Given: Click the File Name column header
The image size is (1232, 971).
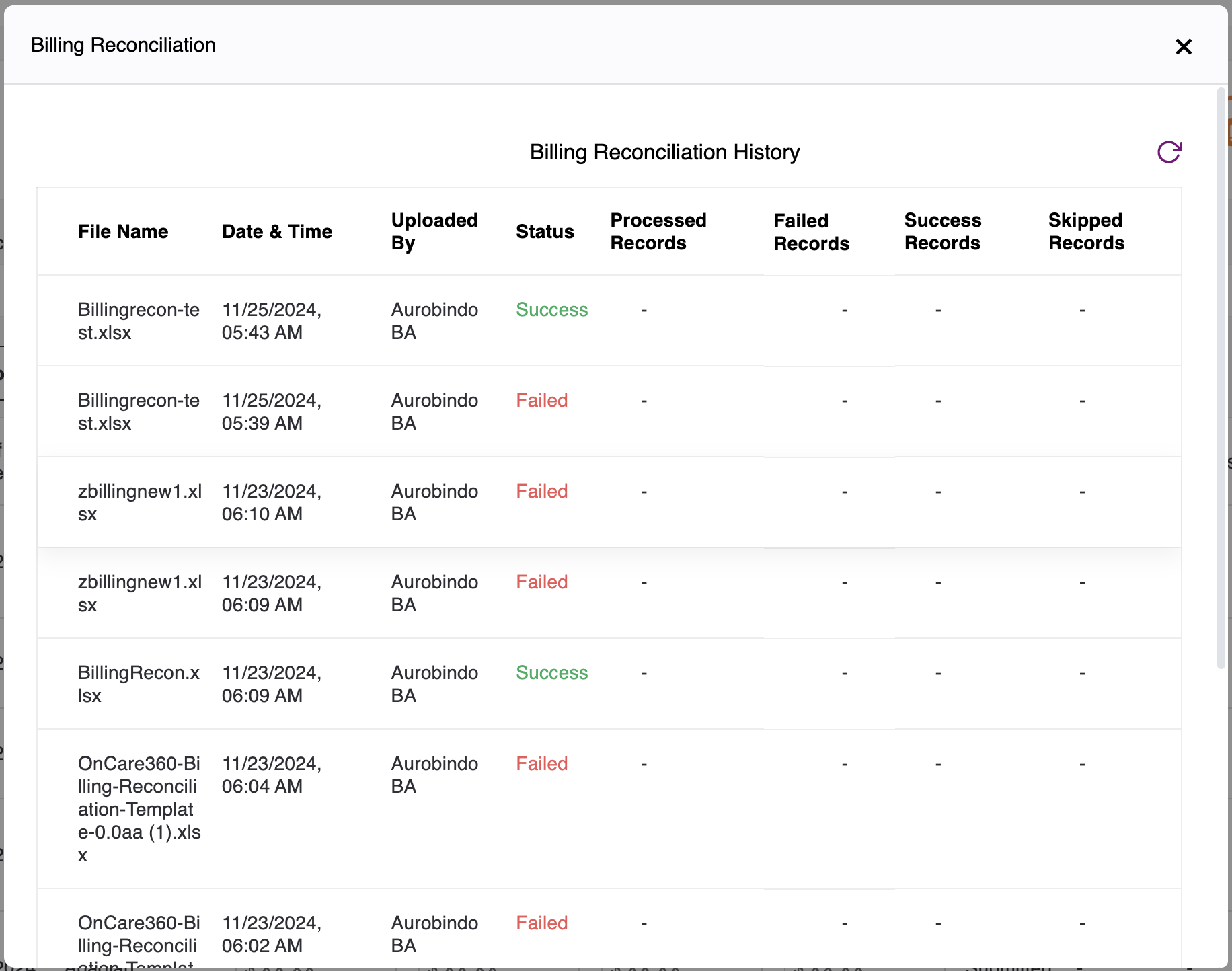Looking at the screenshot, I should tap(123, 231).
